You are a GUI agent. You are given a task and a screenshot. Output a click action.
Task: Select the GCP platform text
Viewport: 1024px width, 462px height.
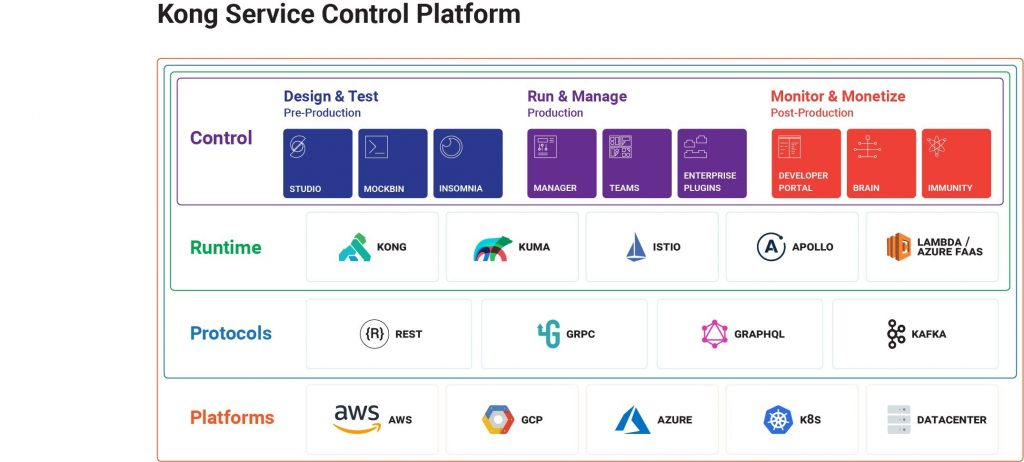click(x=532, y=420)
